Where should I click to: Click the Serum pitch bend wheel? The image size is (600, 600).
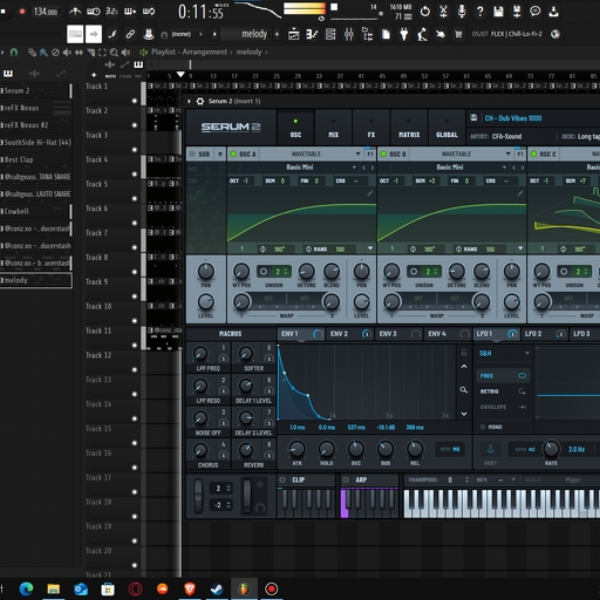coord(198,496)
